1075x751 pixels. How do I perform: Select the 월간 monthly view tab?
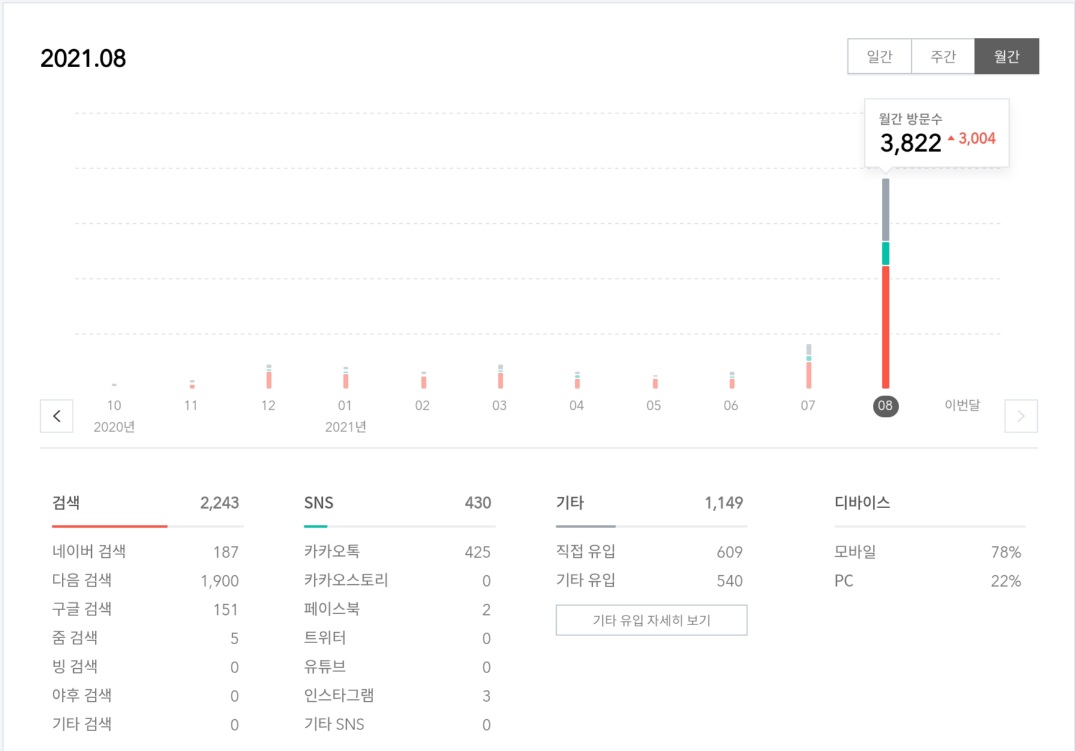(x=1006, y=56)
